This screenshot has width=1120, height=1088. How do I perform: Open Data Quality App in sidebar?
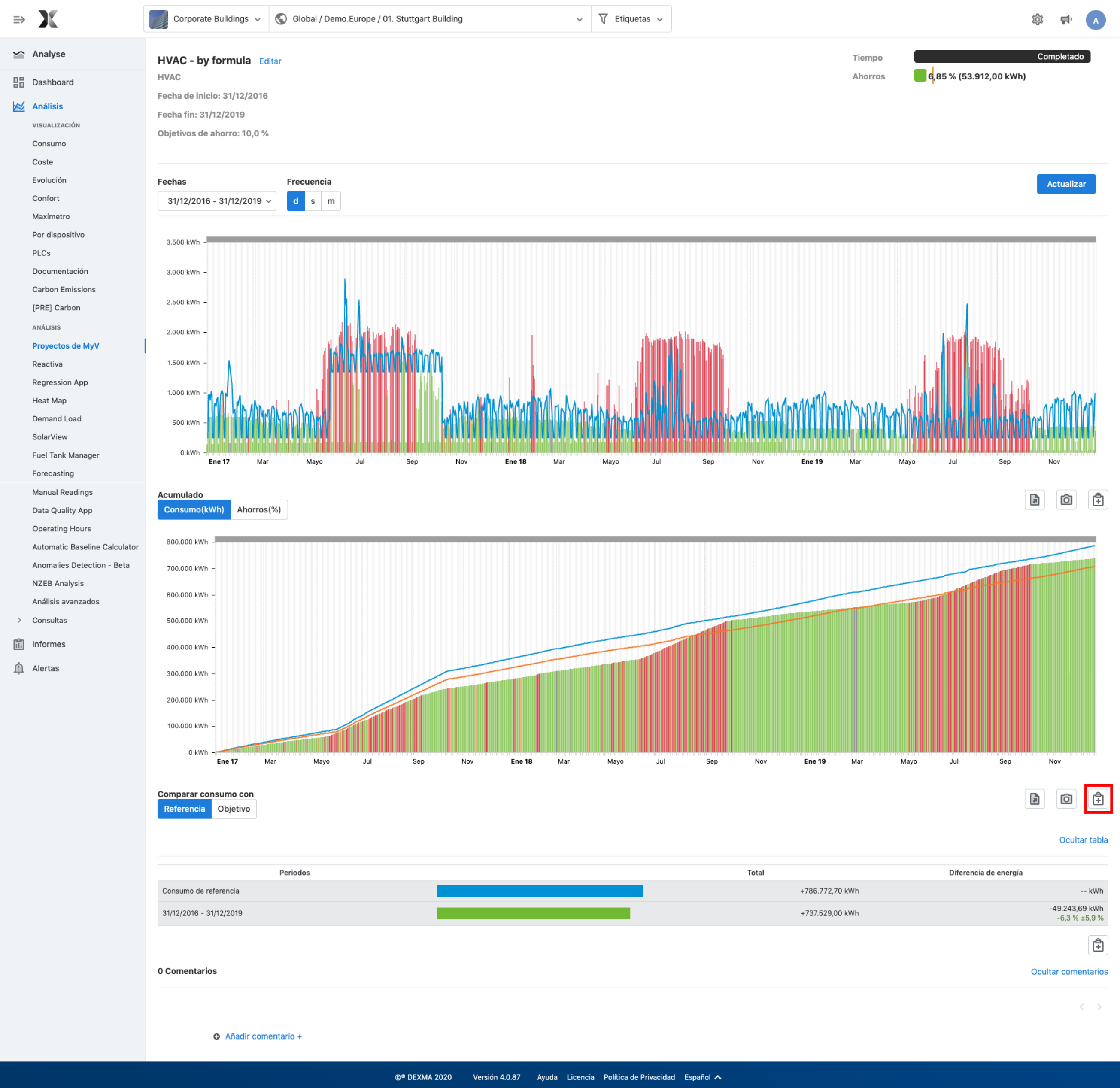[x=62, y=511]
